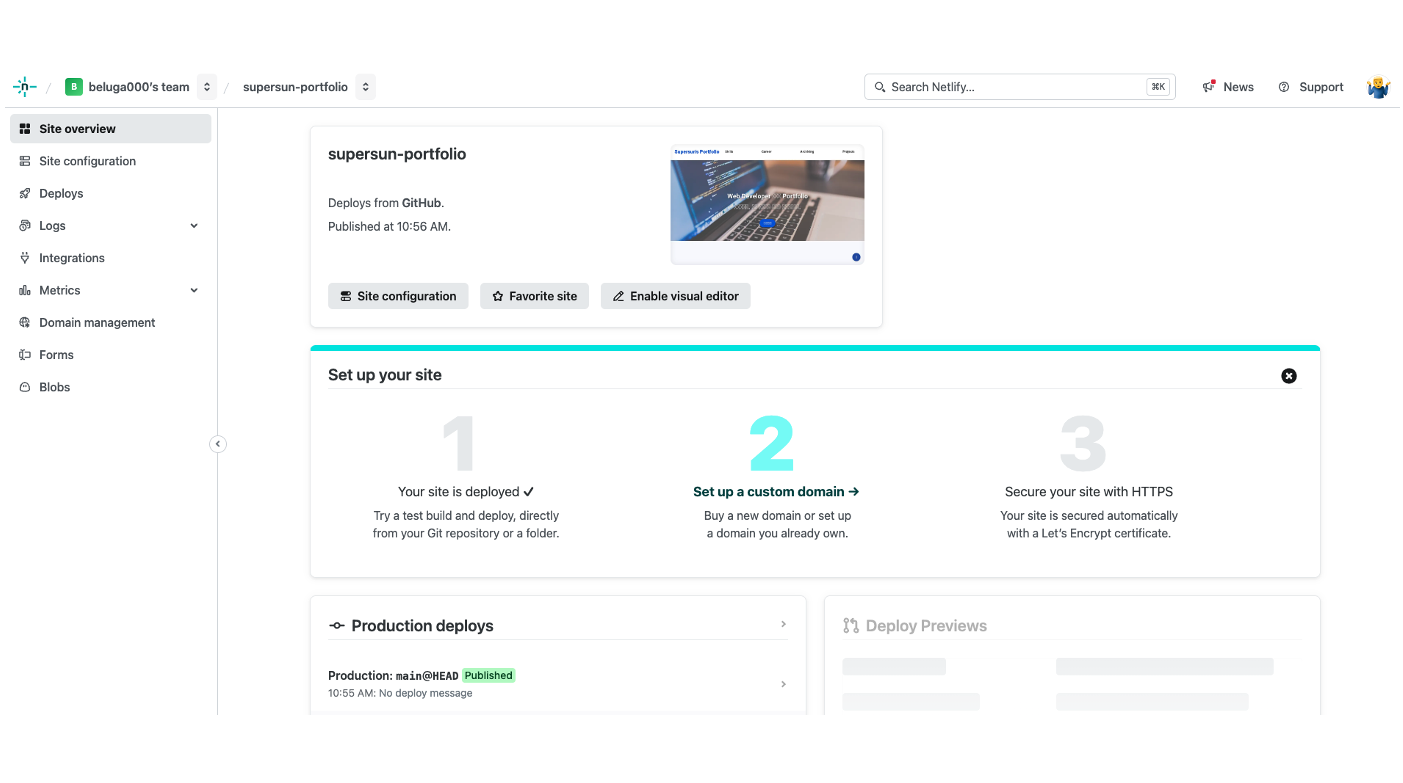Click the Deploys rocket icon
Screen dimensions: 1403x783
pyautogui.click(x=25, y=193)
